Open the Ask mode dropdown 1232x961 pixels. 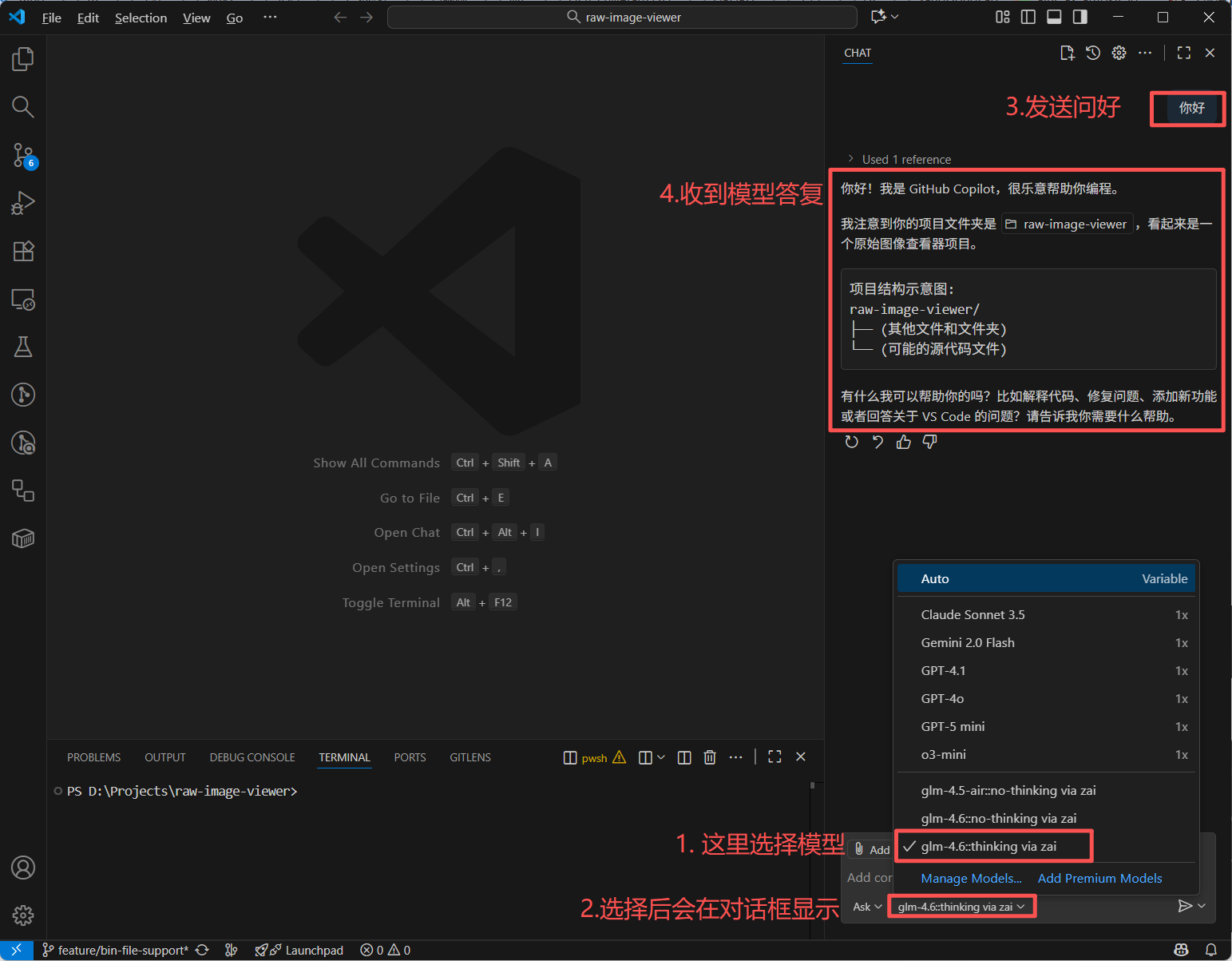tap(866, 907)
